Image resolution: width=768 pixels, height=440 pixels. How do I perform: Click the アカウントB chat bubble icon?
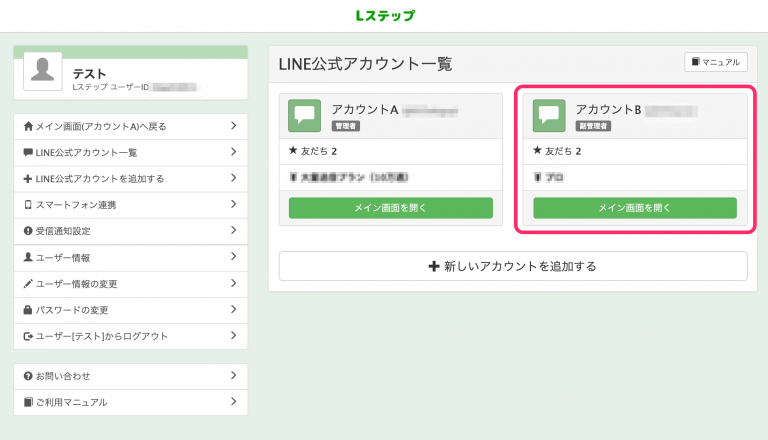[549, 116]
